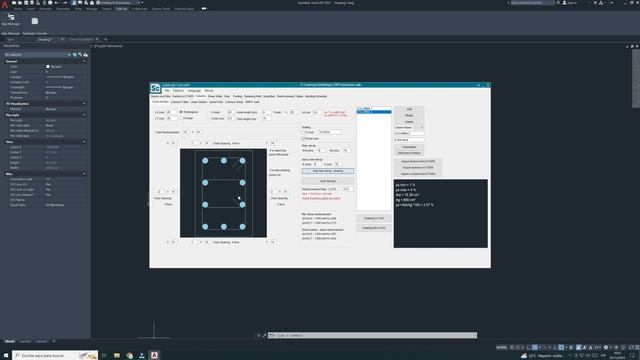Select the Rectangular section radio button
The height and width of the screenshot is (360, 640).
point(181,112)
